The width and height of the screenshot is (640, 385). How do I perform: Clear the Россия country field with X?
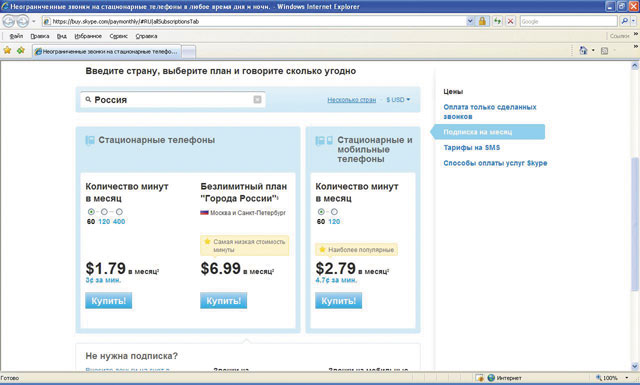257,100
